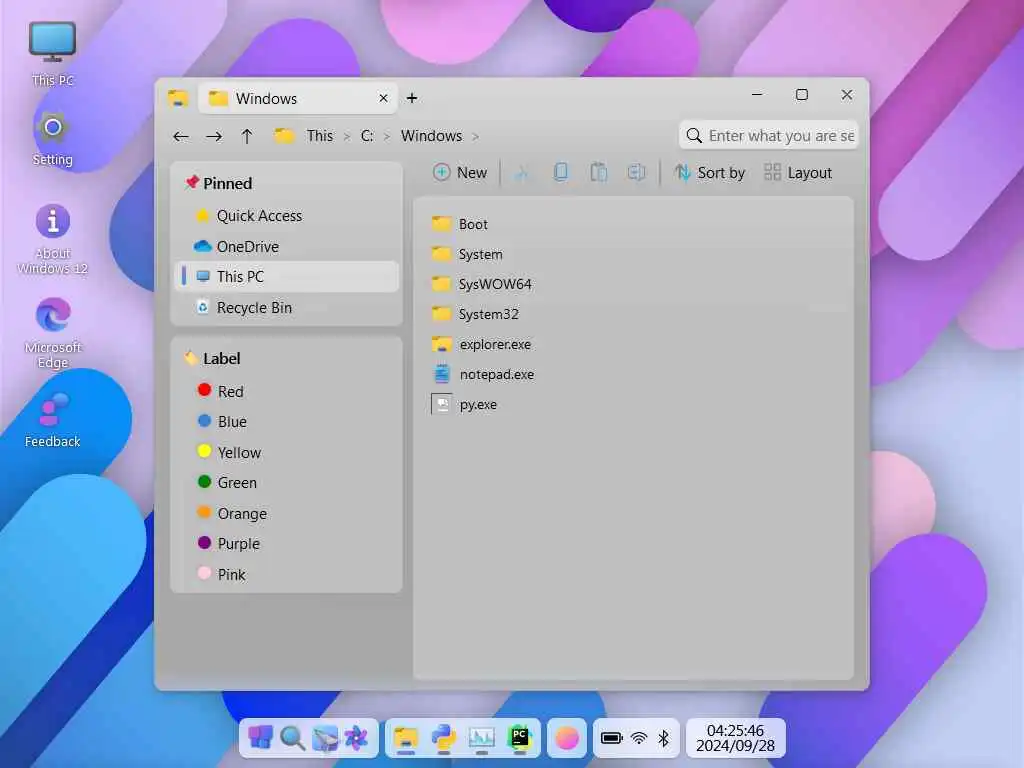
Task: Click the This PC desktop icon
Action: 52,54
